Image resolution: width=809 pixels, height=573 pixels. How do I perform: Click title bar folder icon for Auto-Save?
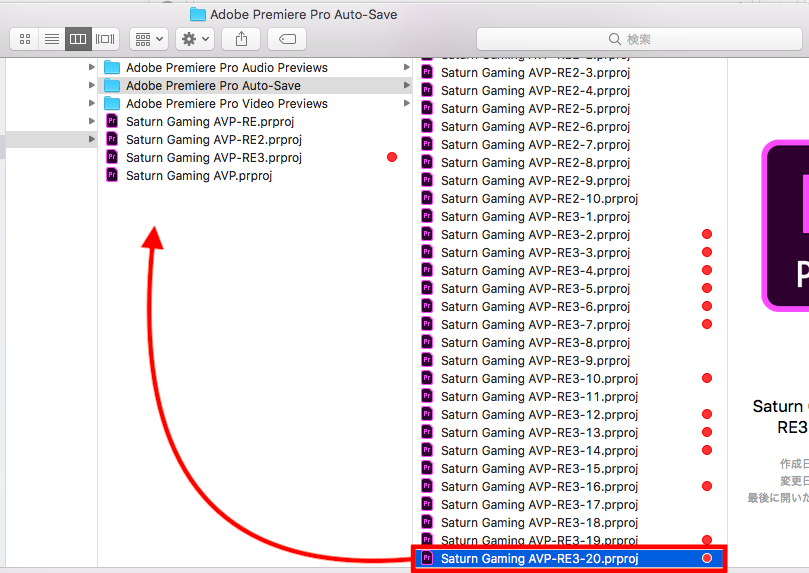click(x=198, y=14)
